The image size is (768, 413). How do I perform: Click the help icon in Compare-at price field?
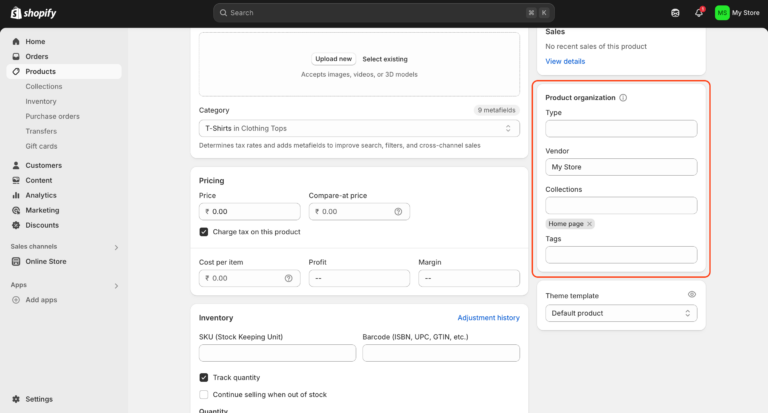[x=398, y=212]
